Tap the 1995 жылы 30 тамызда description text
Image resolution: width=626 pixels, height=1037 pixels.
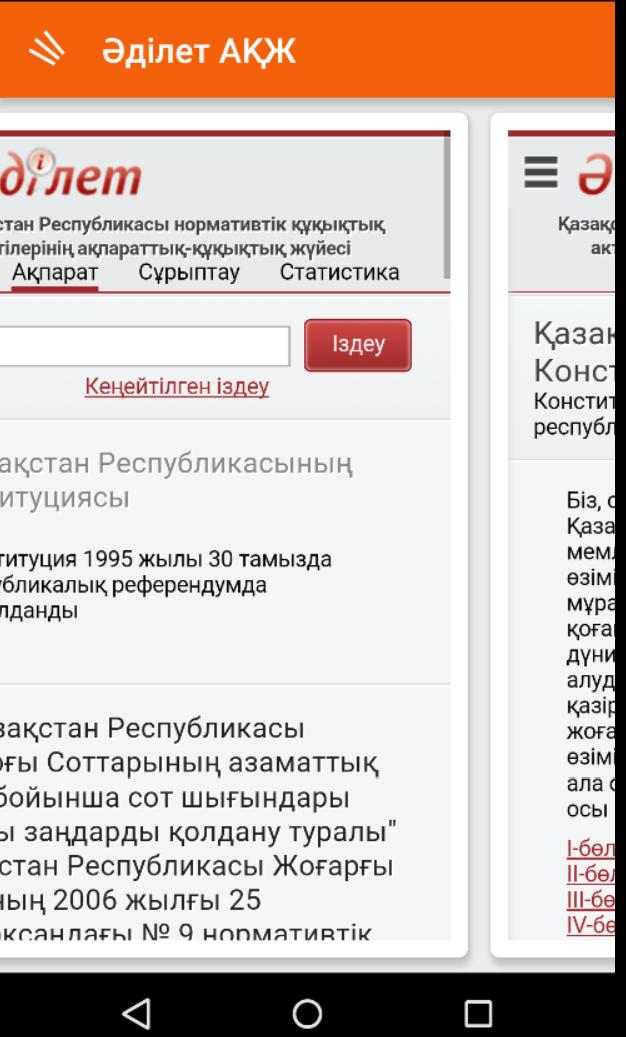click(x=166, y=585)
